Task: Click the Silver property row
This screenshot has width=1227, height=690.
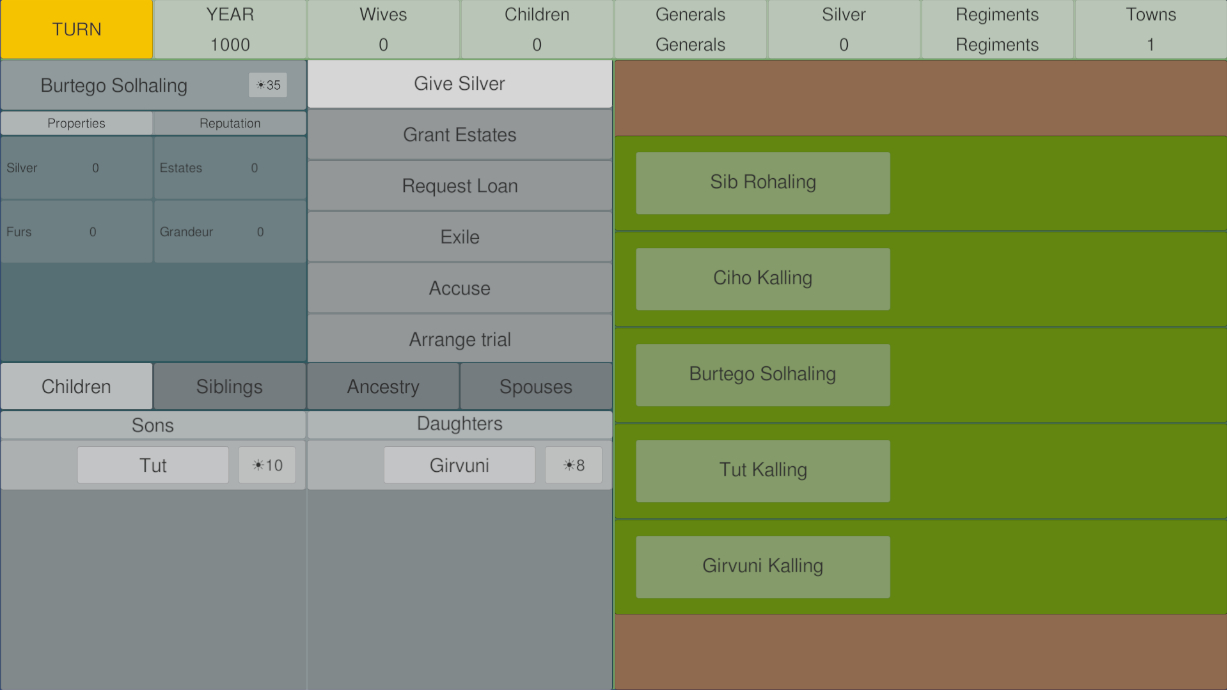Action: tap(77, 168)
